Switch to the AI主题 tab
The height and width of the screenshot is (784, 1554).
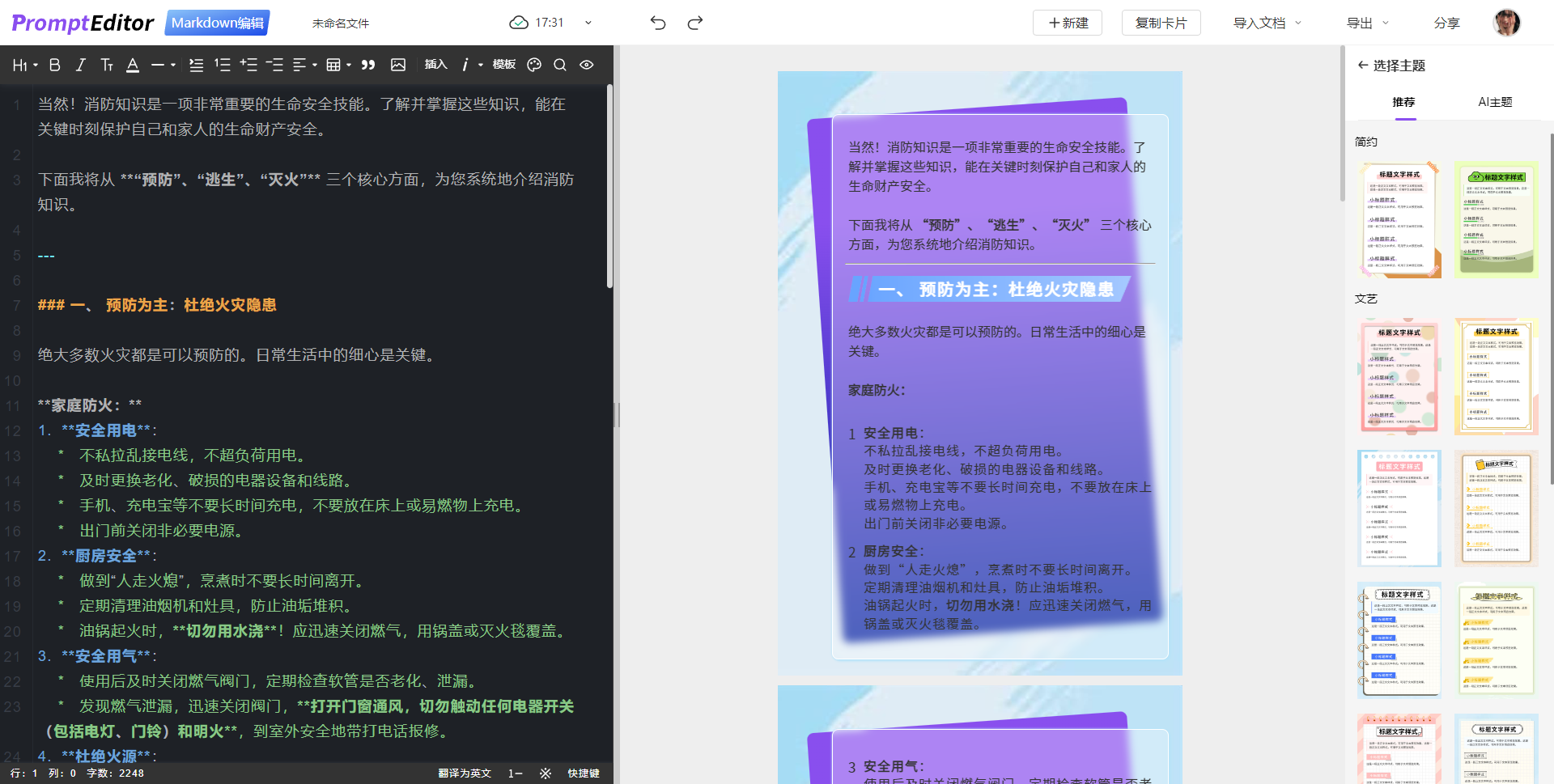tap(1494, 102)
